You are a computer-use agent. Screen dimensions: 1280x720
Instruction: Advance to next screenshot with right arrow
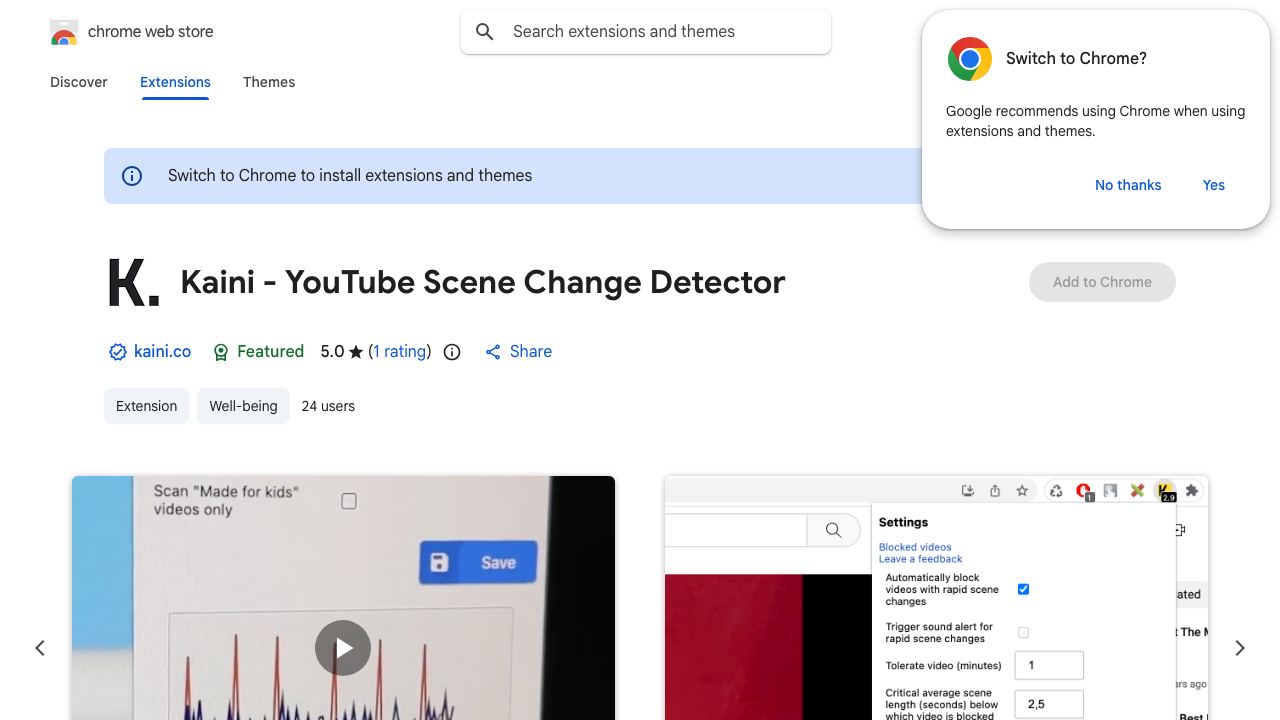(1240, 648)
